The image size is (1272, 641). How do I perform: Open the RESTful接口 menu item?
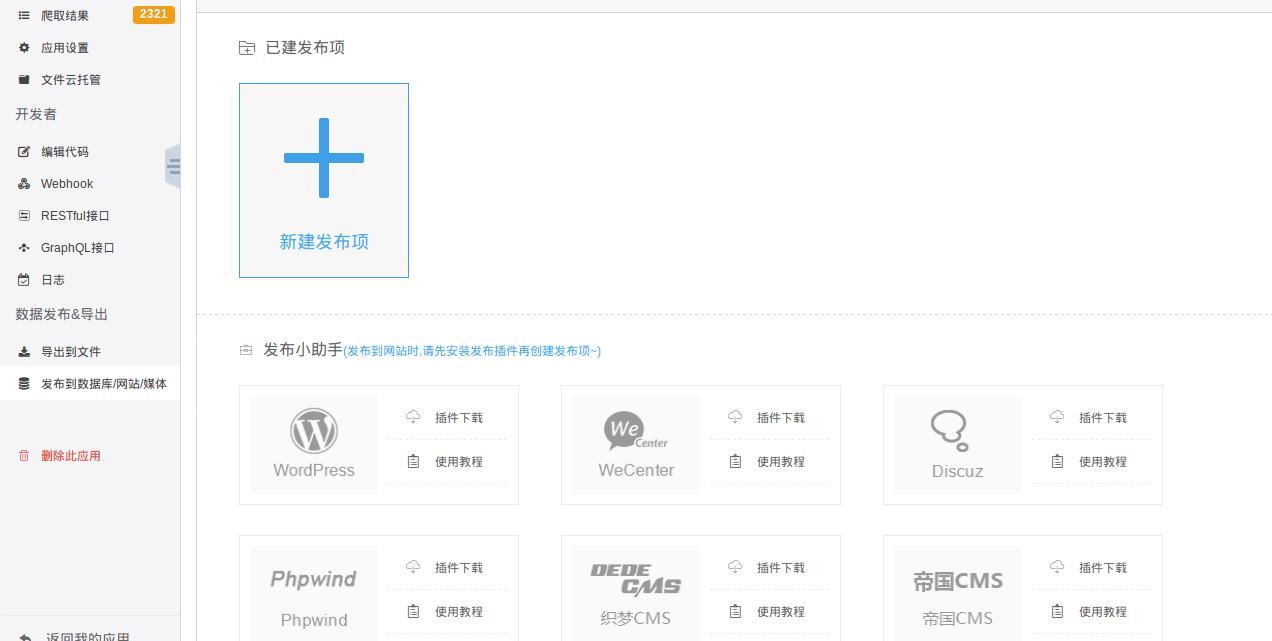(x=75, y=216)
